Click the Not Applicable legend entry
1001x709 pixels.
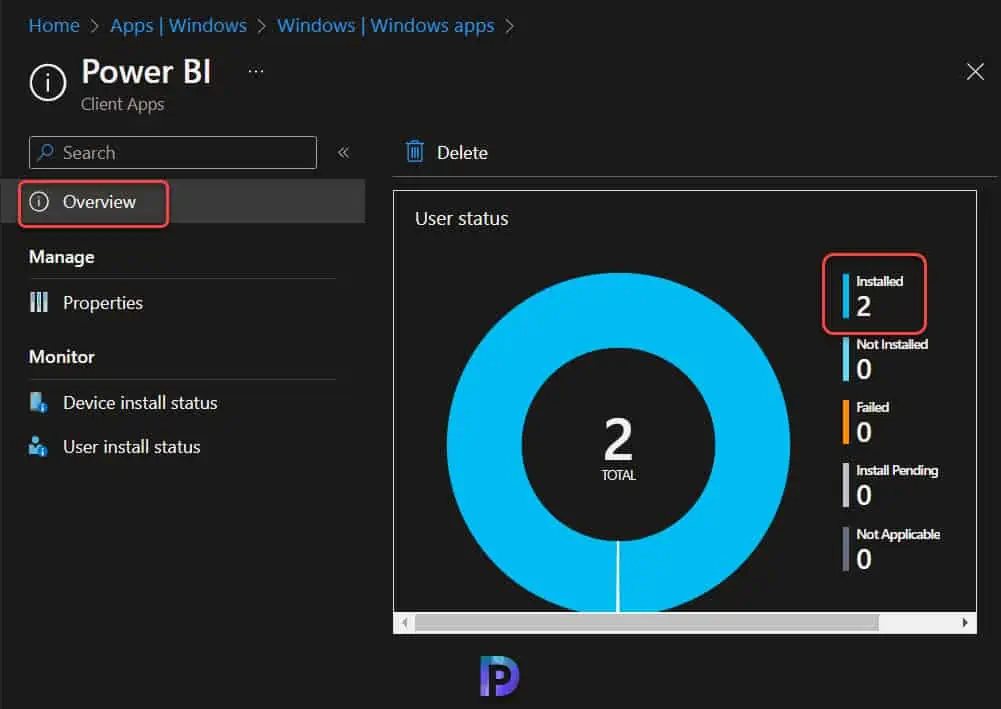[892, 549]
